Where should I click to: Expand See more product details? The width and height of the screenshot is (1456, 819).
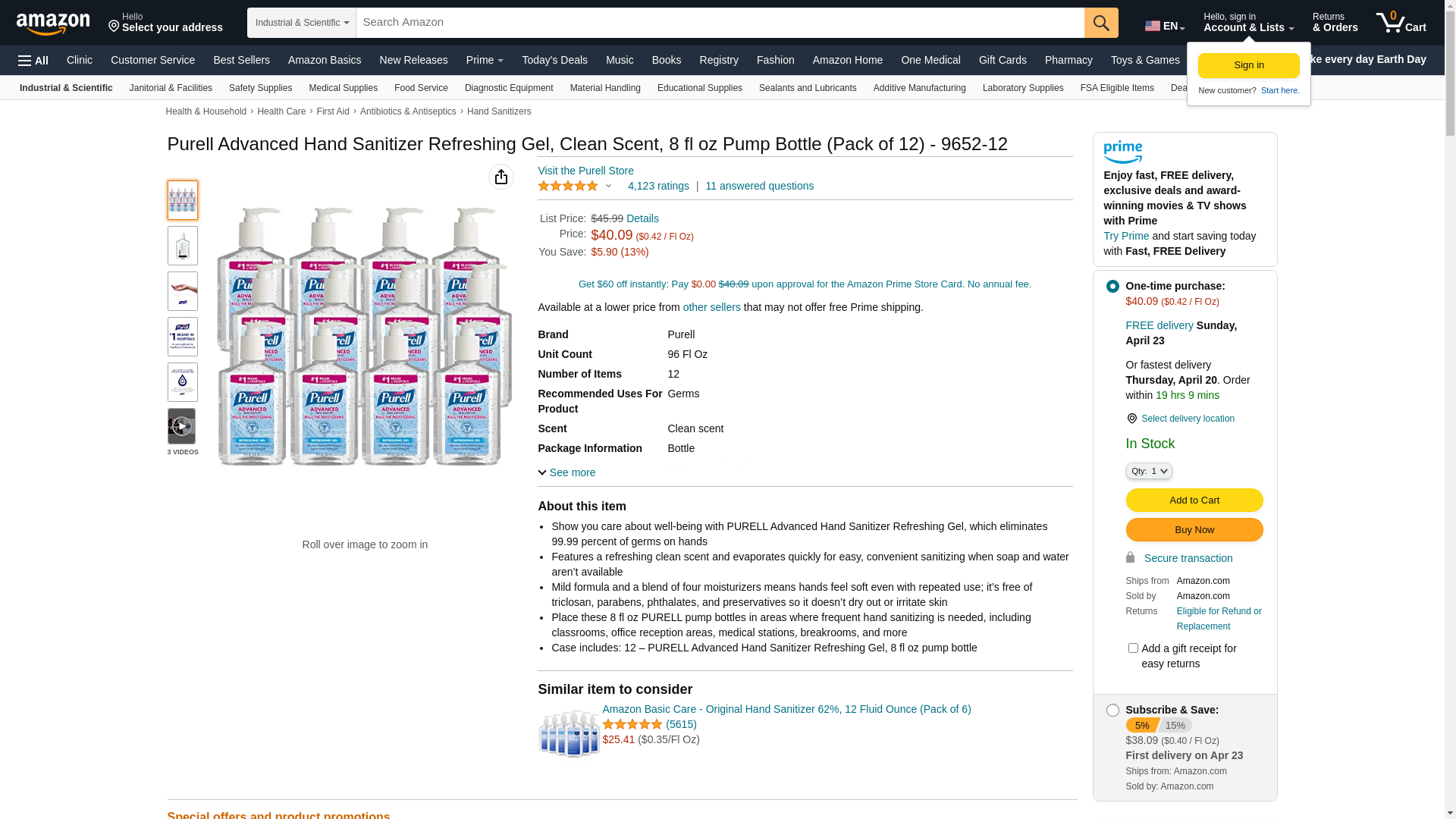point(566,472)
